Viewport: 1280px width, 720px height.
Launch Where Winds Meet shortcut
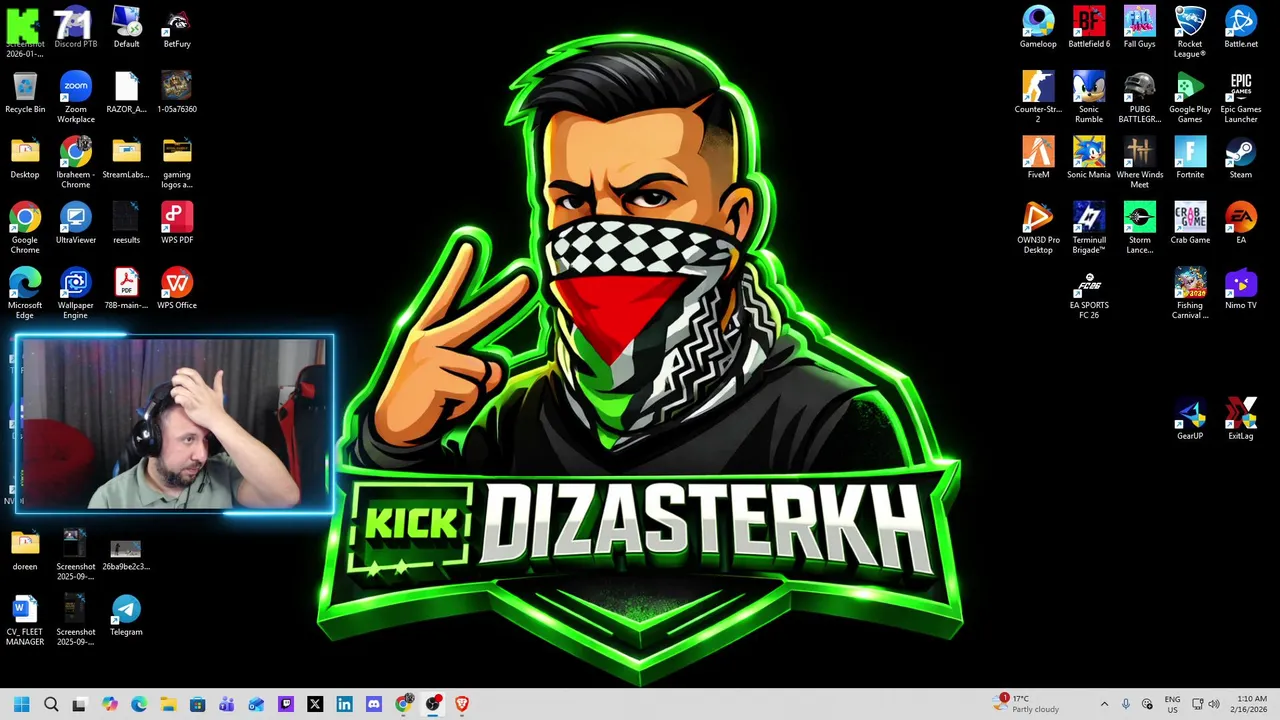(1139, 162)
